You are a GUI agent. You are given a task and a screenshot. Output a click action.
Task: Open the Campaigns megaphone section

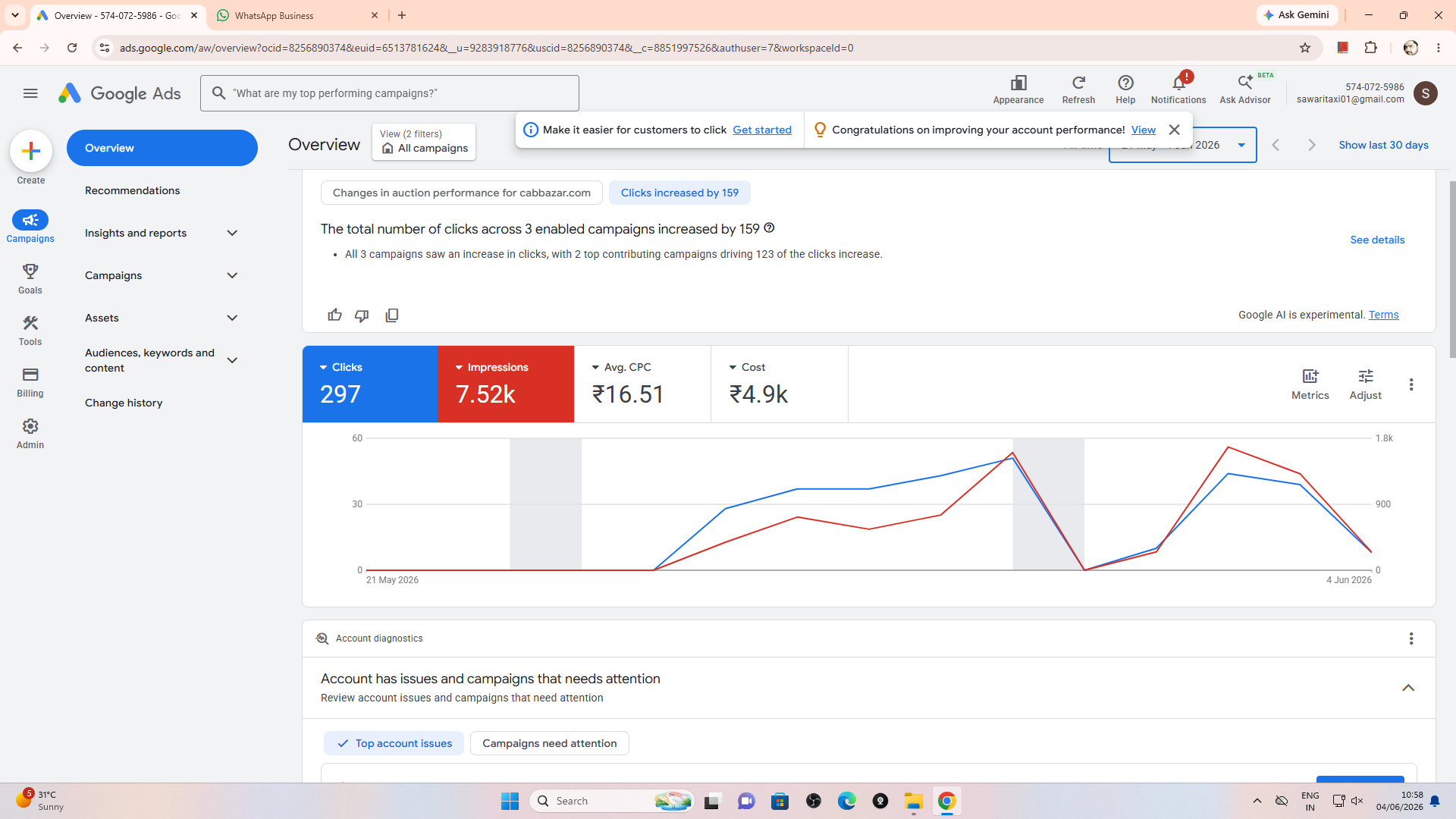[x=30, y=227]
